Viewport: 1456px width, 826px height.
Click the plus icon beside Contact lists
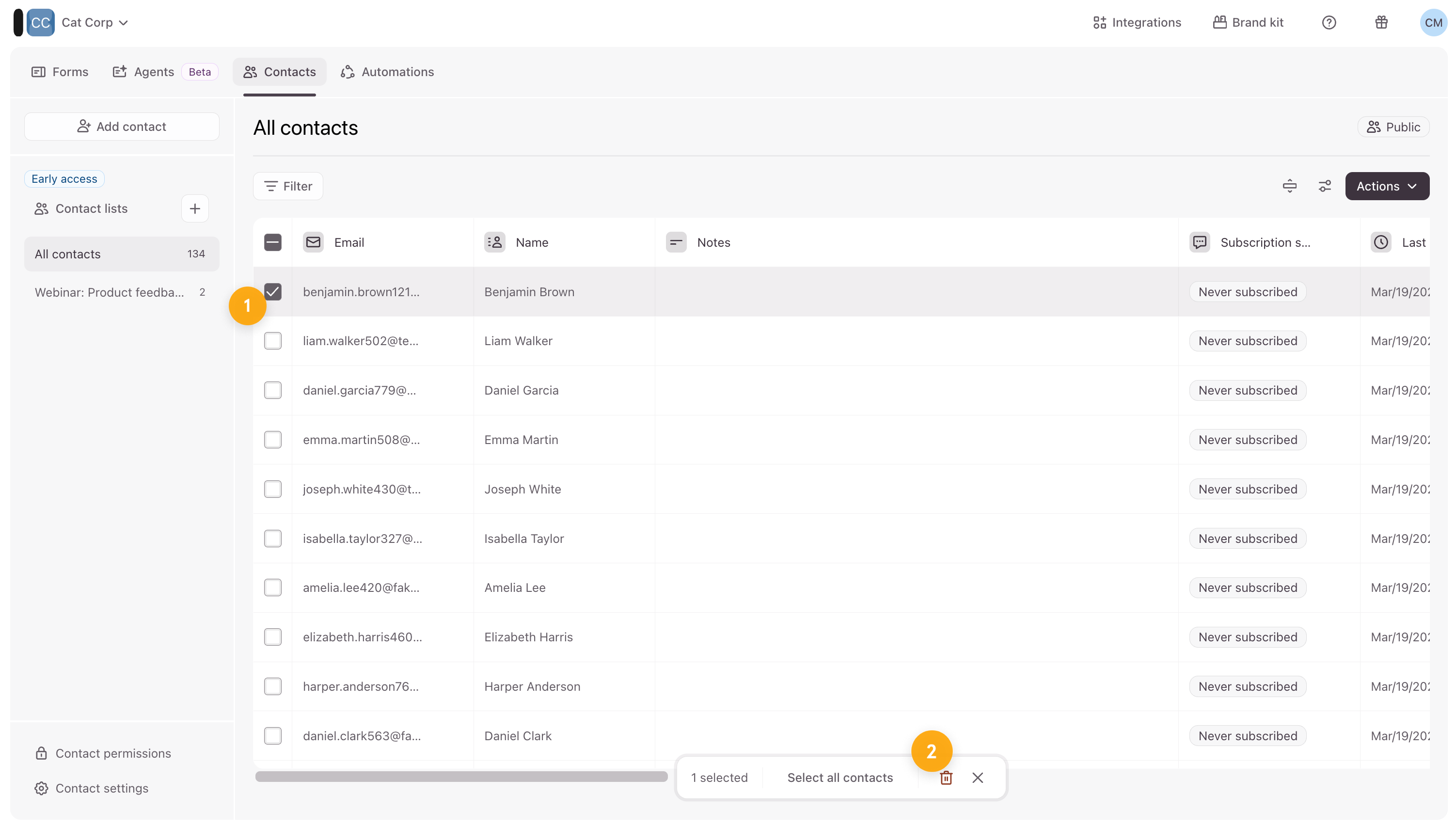click(x=194, y=209)
